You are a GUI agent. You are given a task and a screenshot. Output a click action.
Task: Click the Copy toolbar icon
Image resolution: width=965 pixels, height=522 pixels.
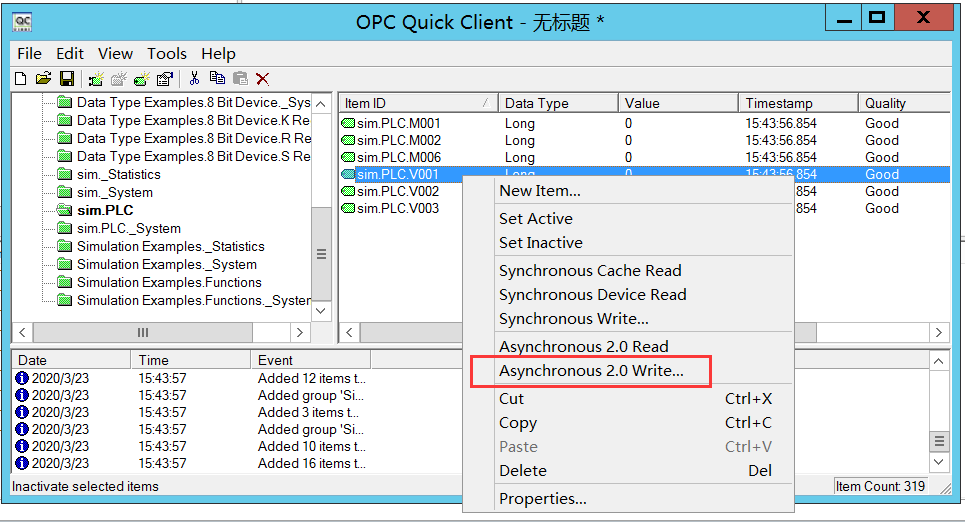tap(217, 78)
